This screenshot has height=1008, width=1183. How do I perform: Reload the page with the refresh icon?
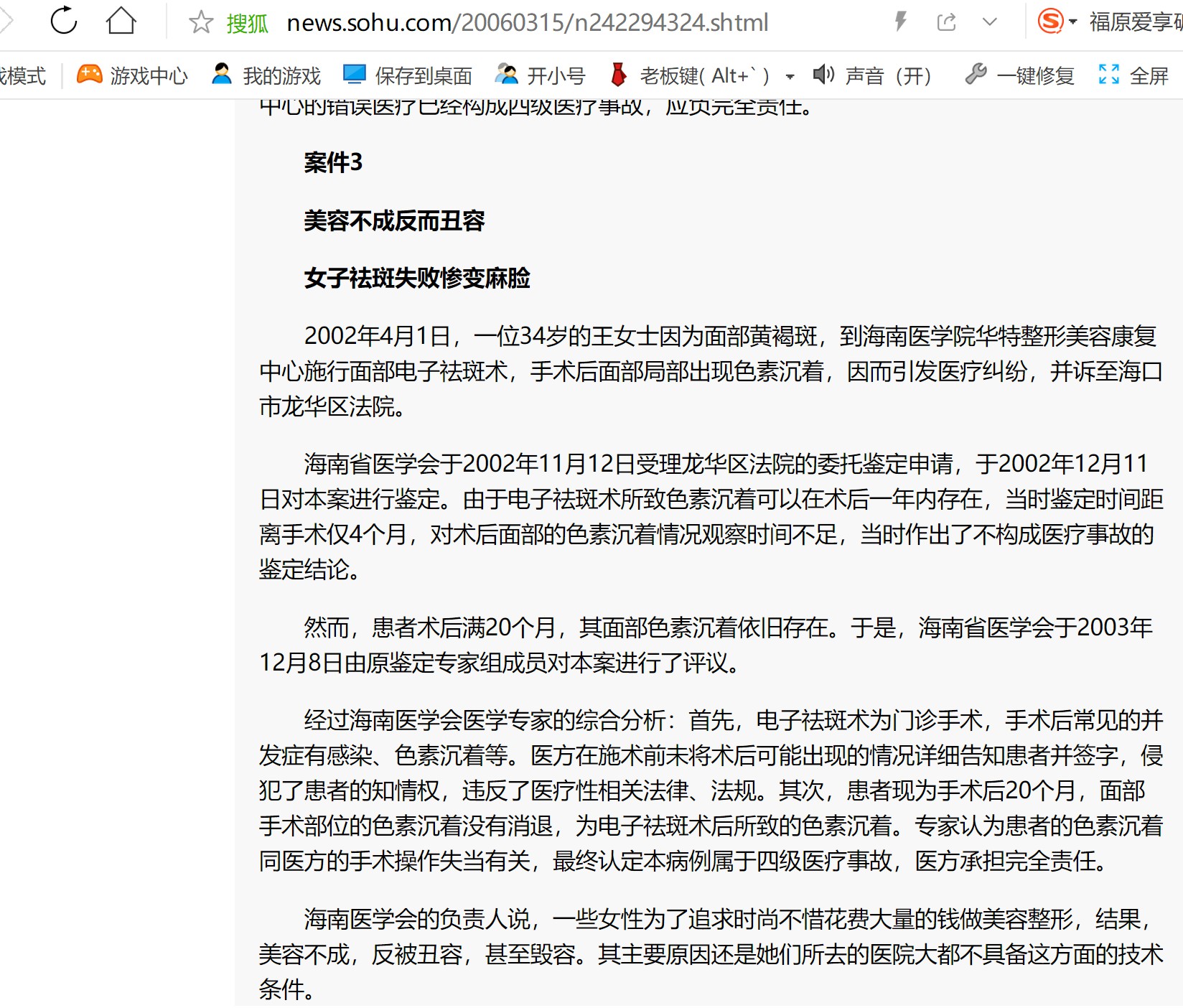(64, 20)
